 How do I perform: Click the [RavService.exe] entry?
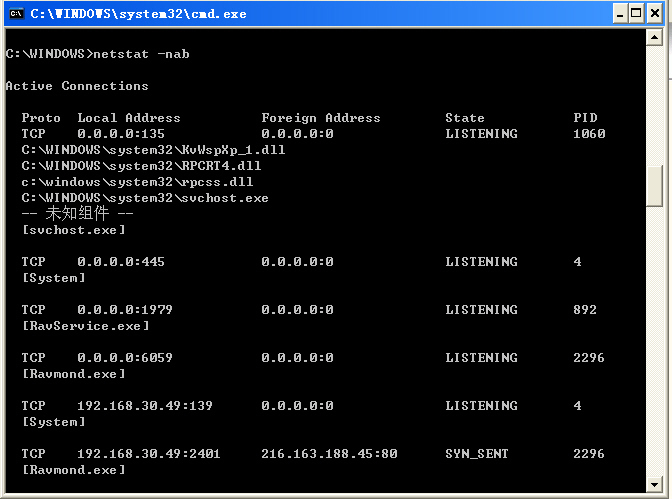click(x=86, y=326)
